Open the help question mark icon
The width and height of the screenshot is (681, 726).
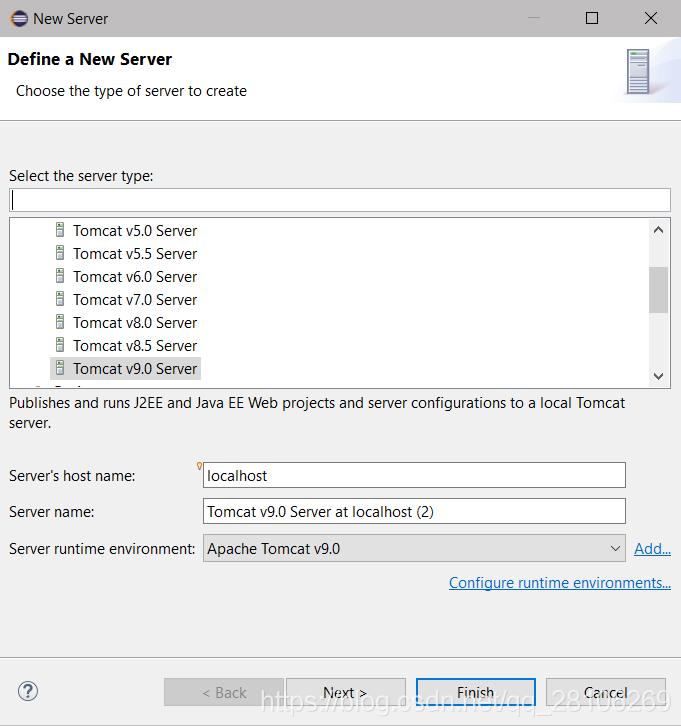(x=28, y=691)
